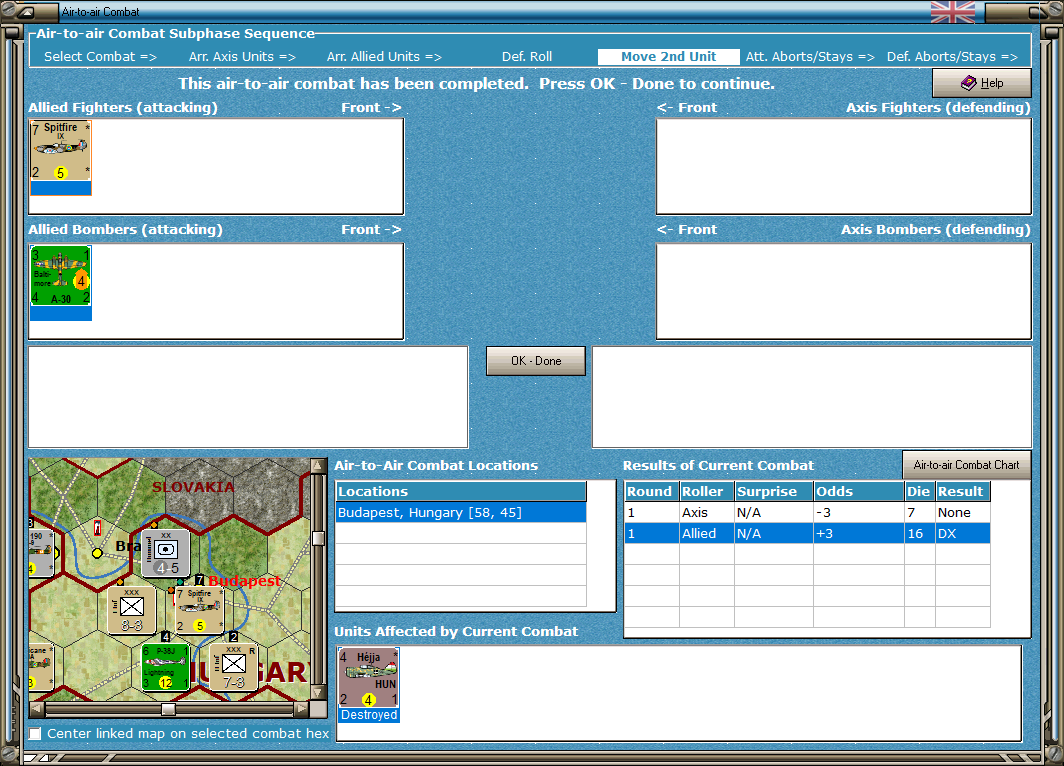
Task: Click the British flag icon in title bar
Action: point(953,12)
